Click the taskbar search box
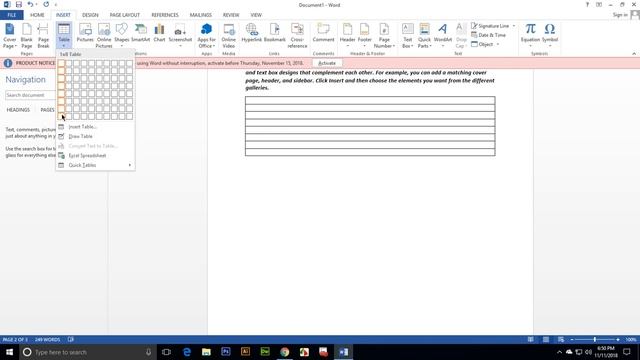Image resolution: width=640 pixels, height=360 pixels. [x=87, y=352]
